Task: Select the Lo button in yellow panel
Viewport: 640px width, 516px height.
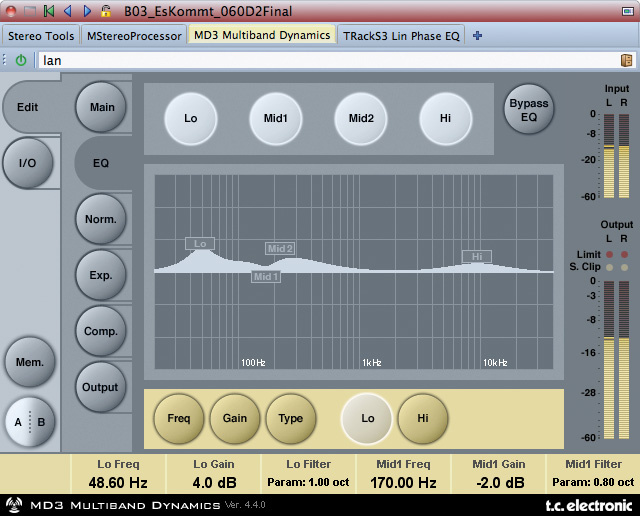Action: coord(367,418)
